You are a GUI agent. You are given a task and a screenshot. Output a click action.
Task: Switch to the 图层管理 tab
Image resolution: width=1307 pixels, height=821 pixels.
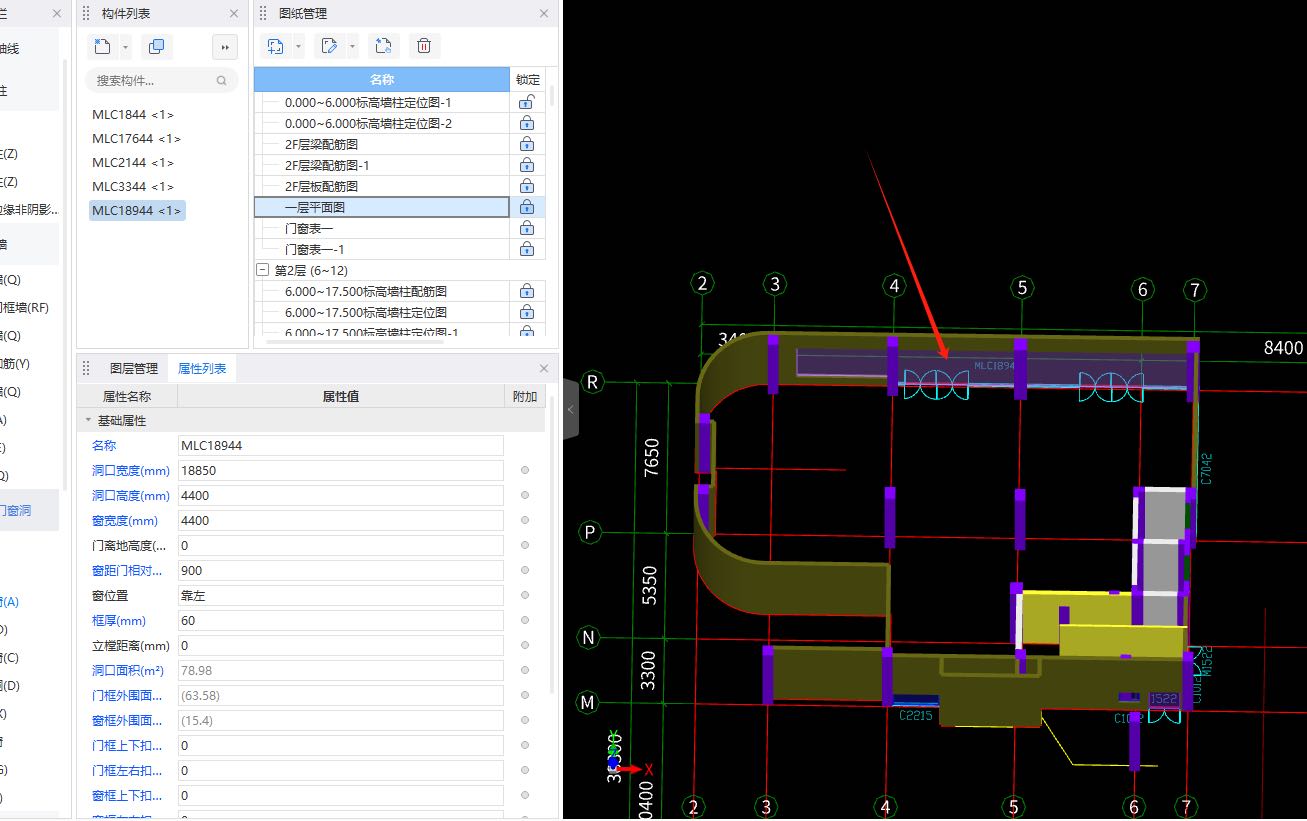[x=134, y=368]
